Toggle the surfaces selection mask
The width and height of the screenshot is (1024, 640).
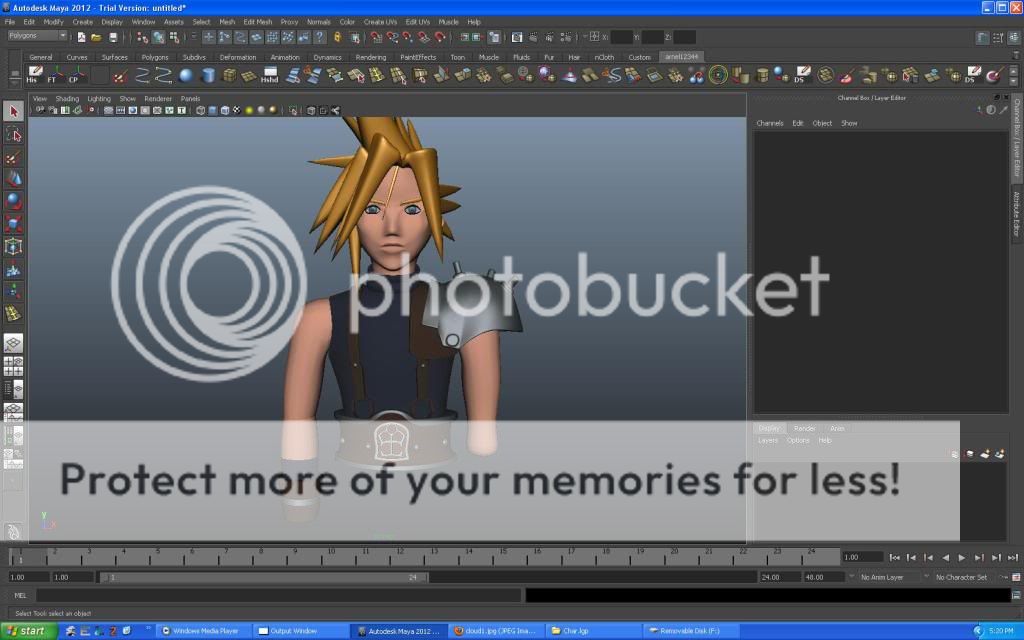[257, 37]
